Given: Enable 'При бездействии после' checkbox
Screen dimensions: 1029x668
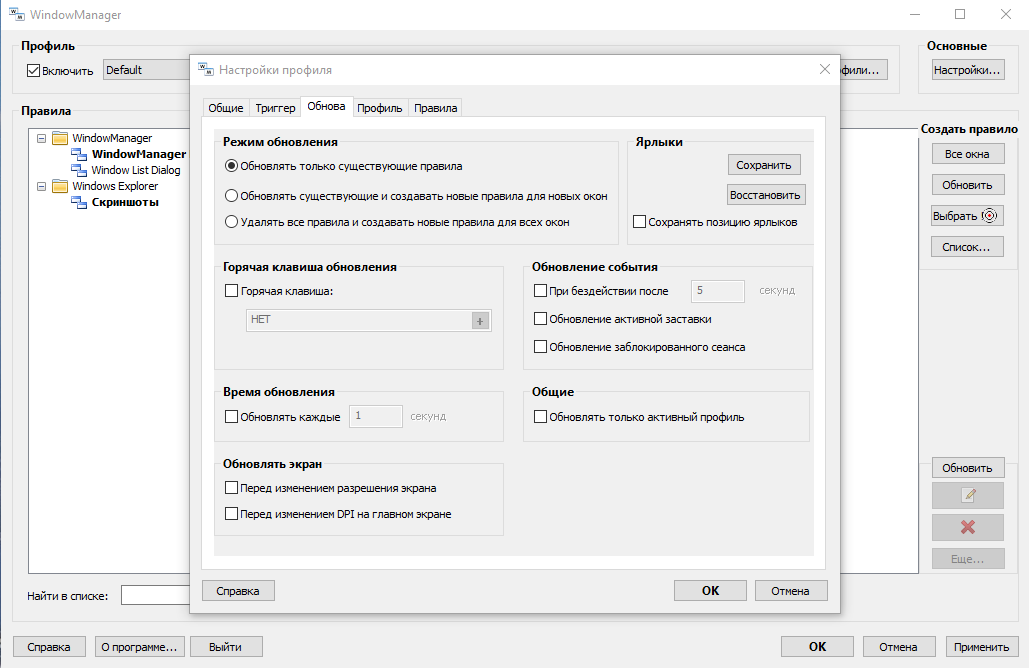Looking at the screenshot, I should [540, 291].
